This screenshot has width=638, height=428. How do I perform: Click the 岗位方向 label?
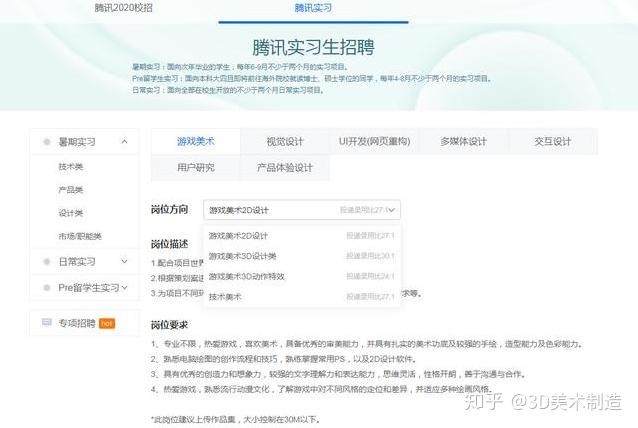[x=170, y=210]
